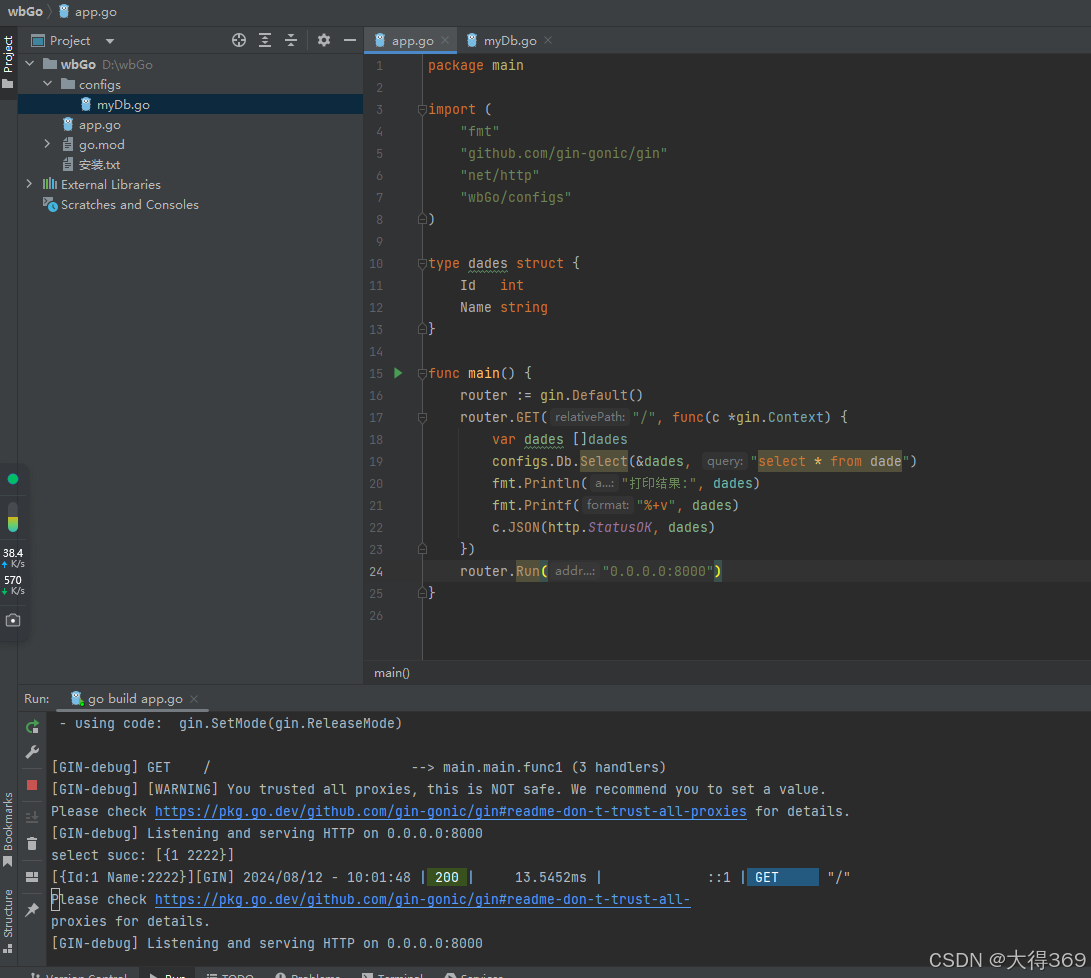Click main() breadcrumb below editor
Image resolution: width=1091 pixels, height=978 pixels.
(392, 673)
